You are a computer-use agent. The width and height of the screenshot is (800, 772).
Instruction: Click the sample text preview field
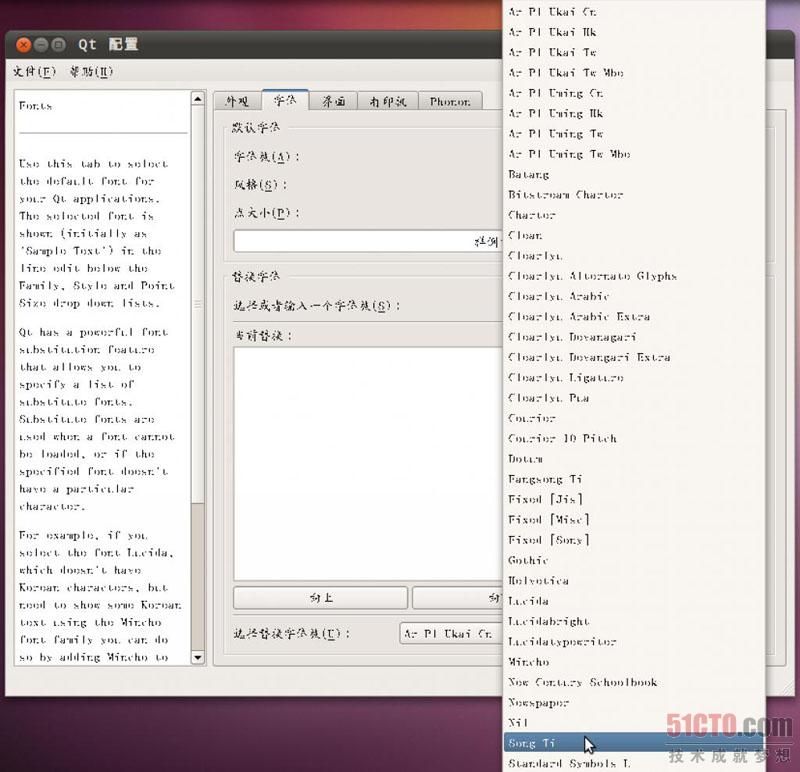pyautogui.click(x=368, y=241)
